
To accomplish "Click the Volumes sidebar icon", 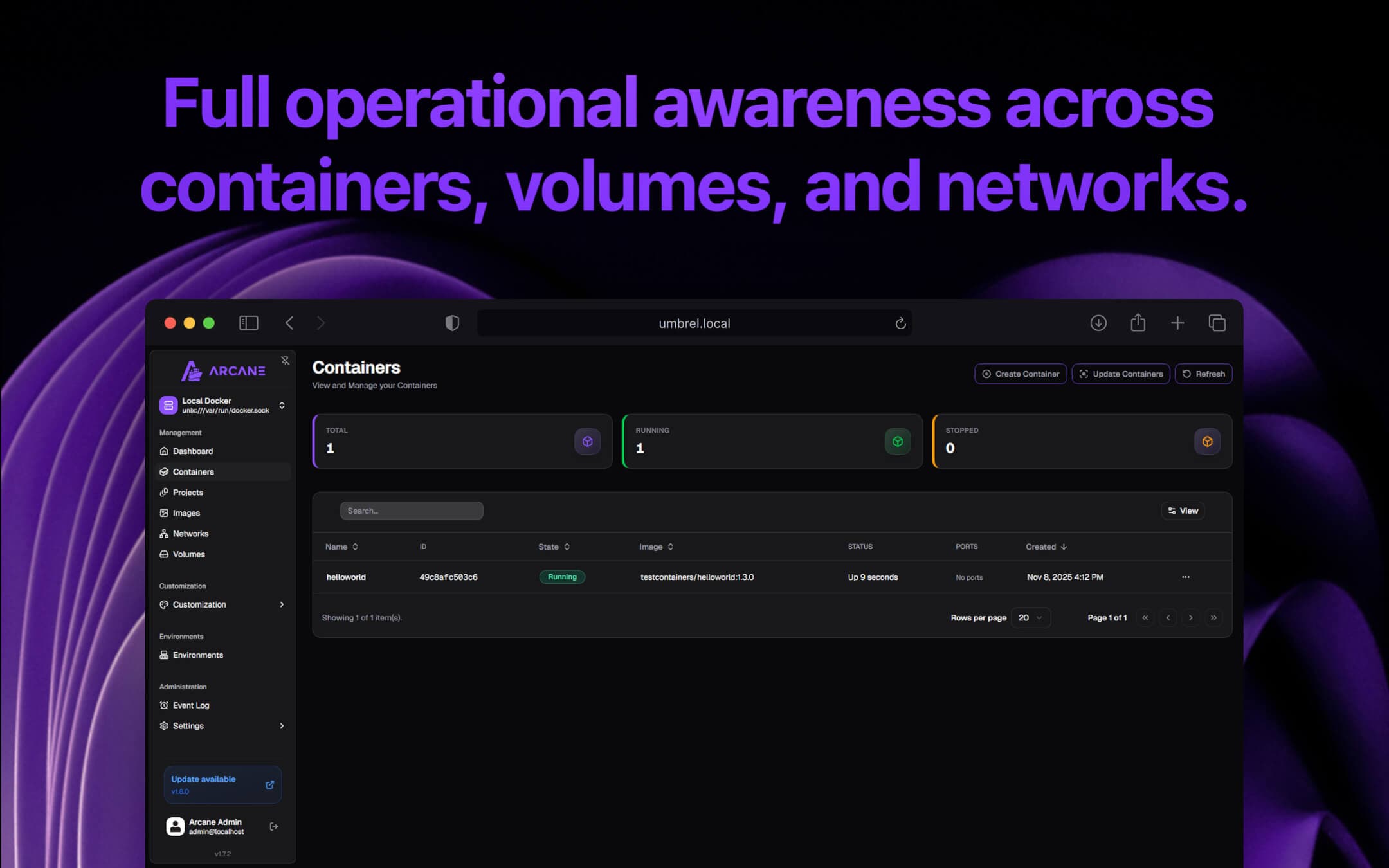I will pos(165,554).
